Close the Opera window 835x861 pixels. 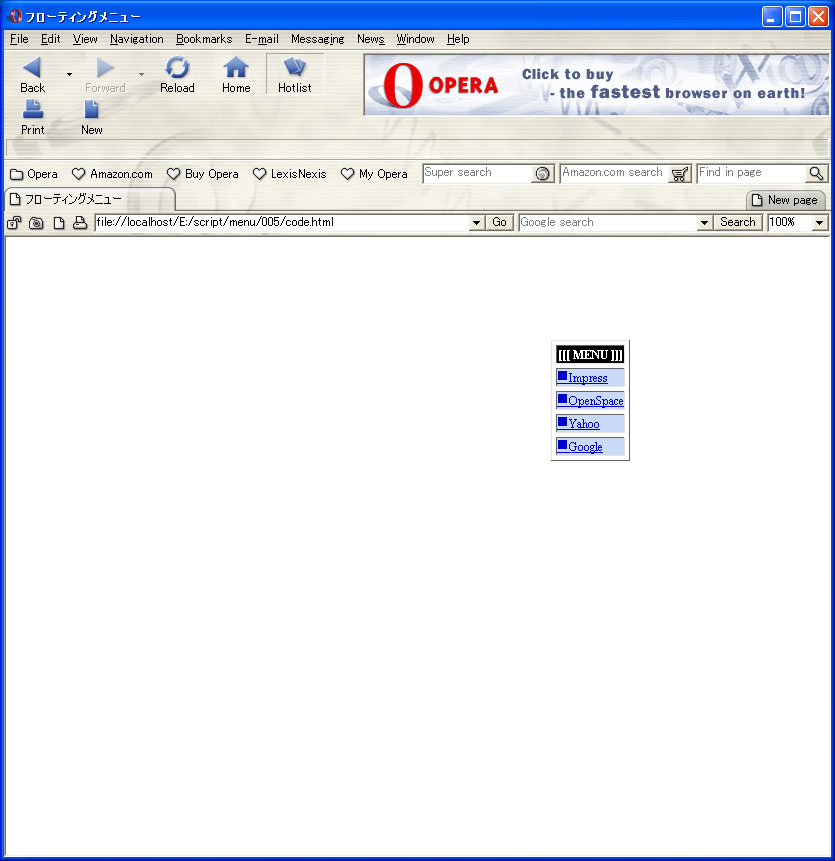(818, 17)
